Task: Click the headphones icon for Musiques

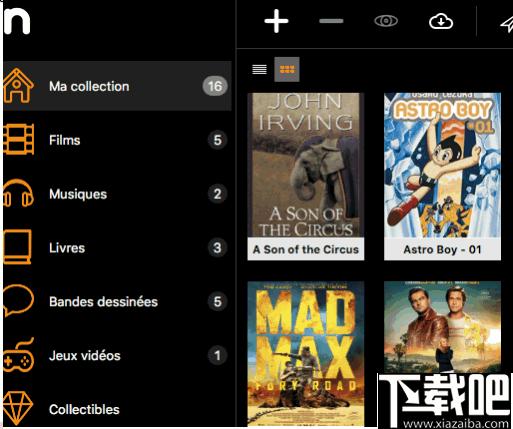Action: point(18,193)
